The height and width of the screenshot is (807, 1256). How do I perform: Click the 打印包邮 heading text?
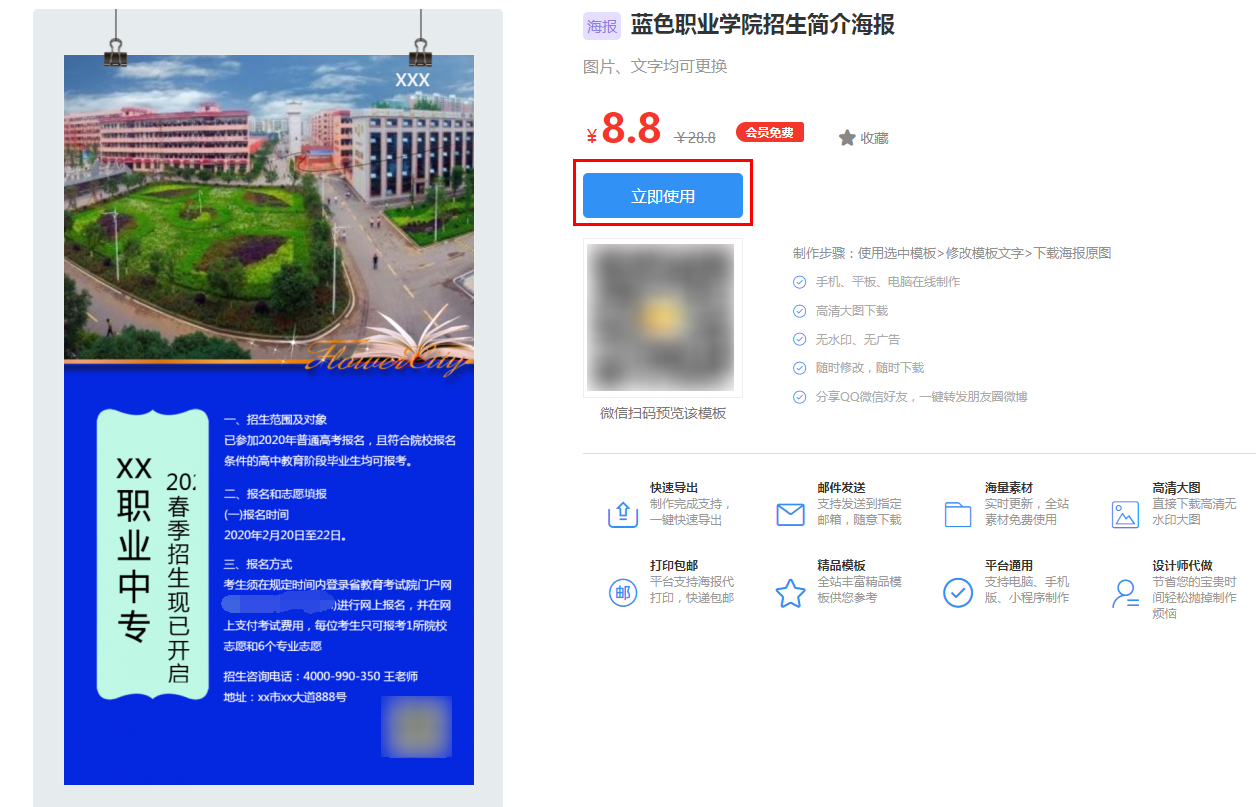coord(674,566)
